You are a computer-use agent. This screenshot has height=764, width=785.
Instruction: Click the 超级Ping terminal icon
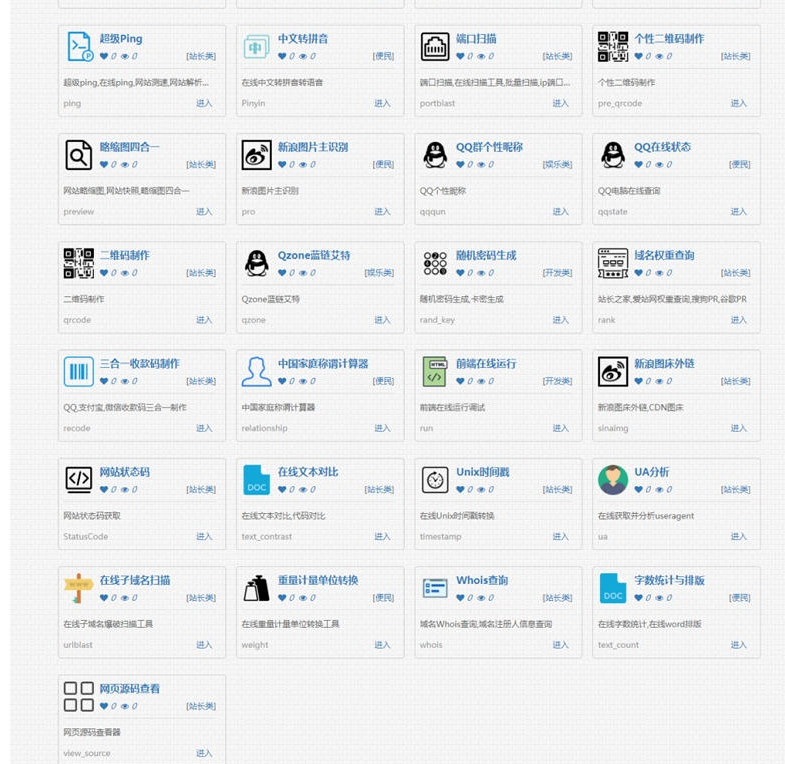(x=79, y=47)
